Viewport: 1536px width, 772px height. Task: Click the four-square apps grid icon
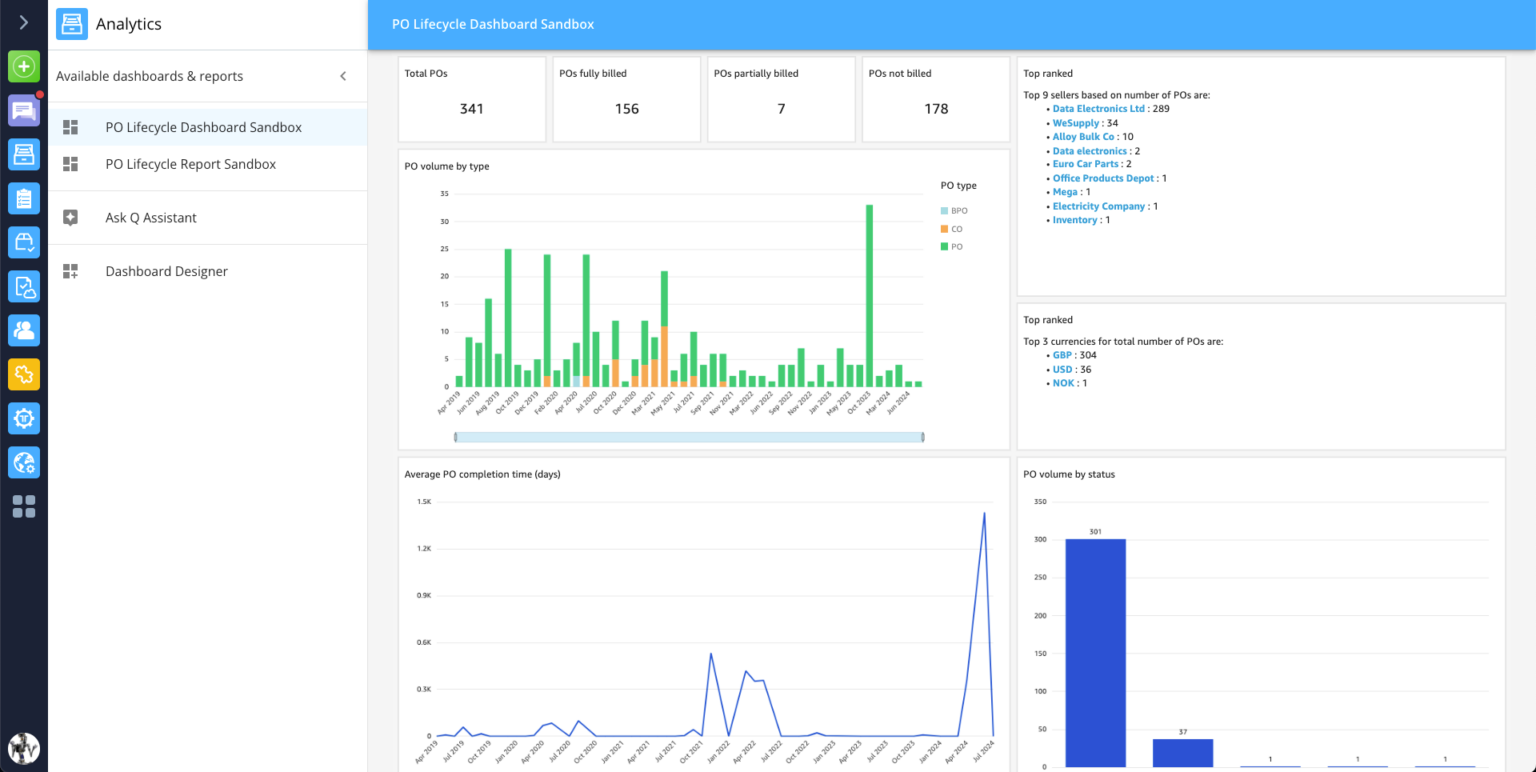24,507
